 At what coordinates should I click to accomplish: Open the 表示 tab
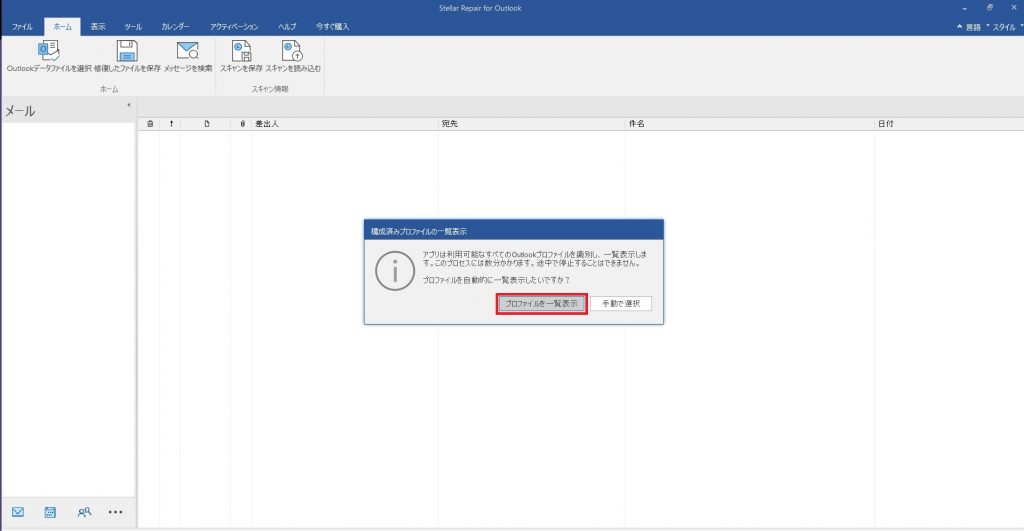click(98, 27)
